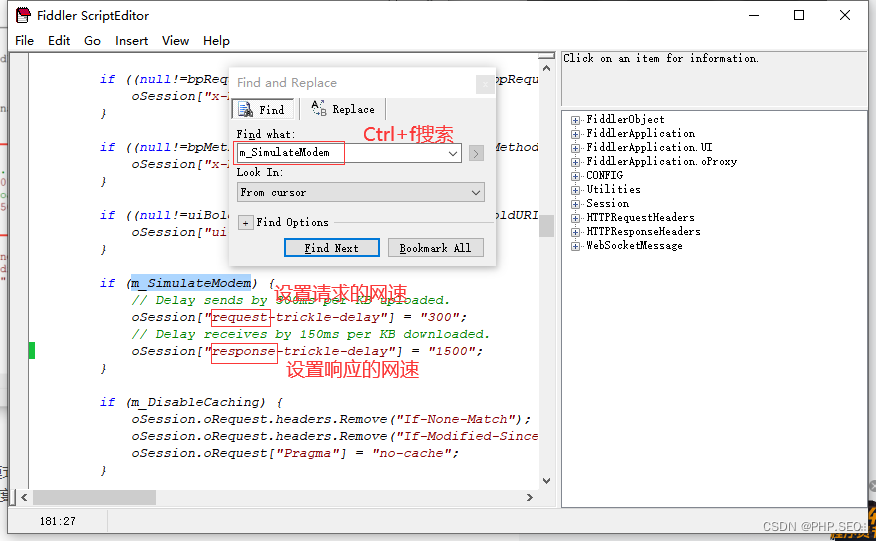The image size is (876, 541).
Task: Click the horizontal scrollbar thumb
Action: [x=94, y=497]
